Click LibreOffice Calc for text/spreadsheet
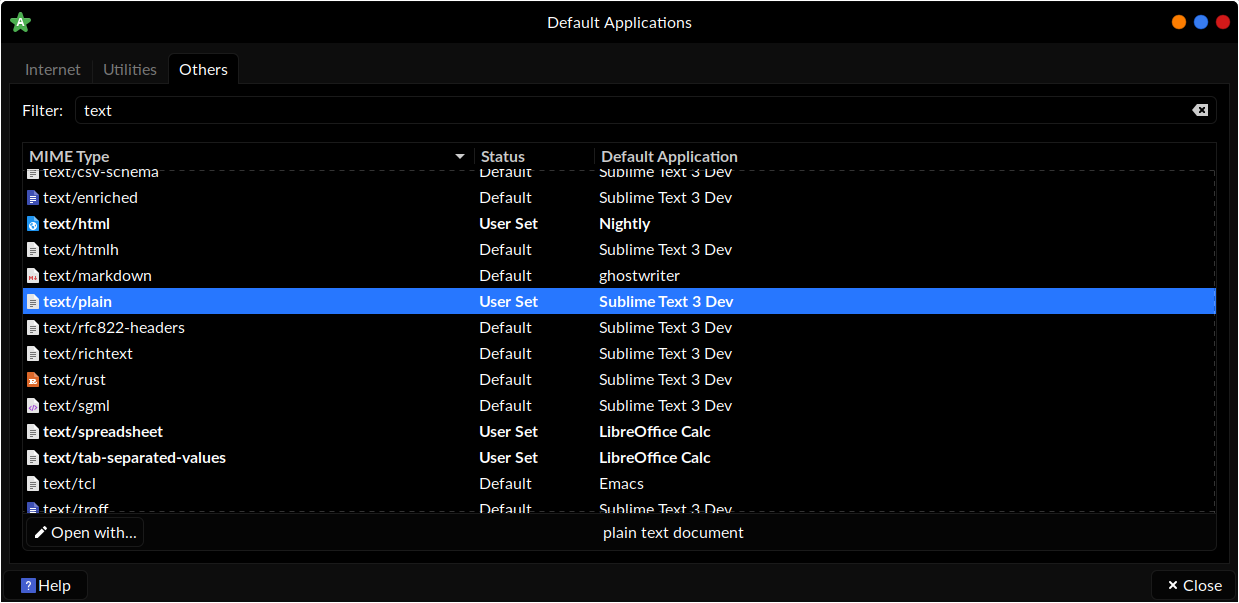Viewport: 1239px width, 603px height. pos(655,432)
